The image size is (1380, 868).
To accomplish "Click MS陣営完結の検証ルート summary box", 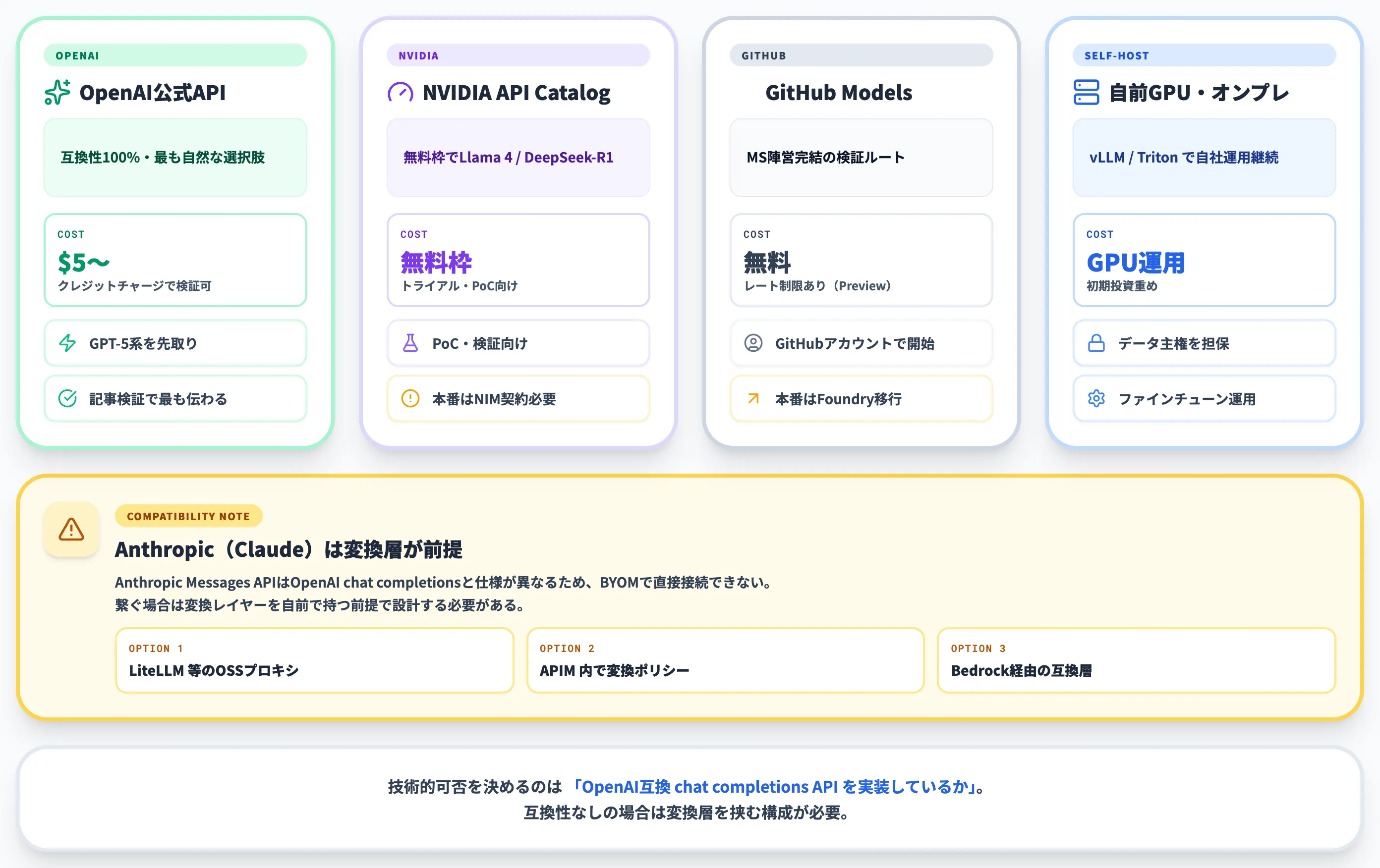I will tap(861, 157).
